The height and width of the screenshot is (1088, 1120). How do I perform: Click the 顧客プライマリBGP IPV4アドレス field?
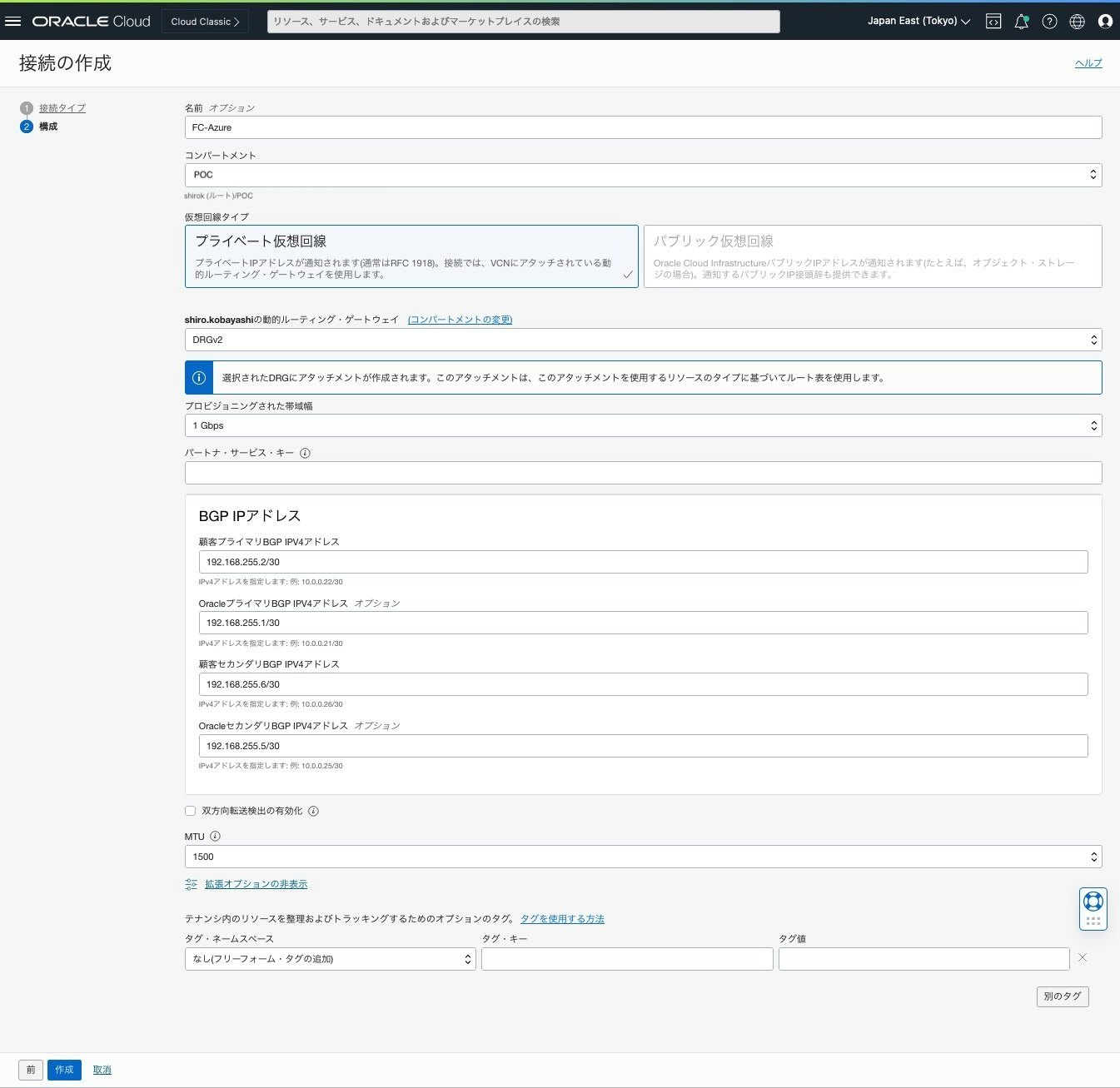pos(643,562)
